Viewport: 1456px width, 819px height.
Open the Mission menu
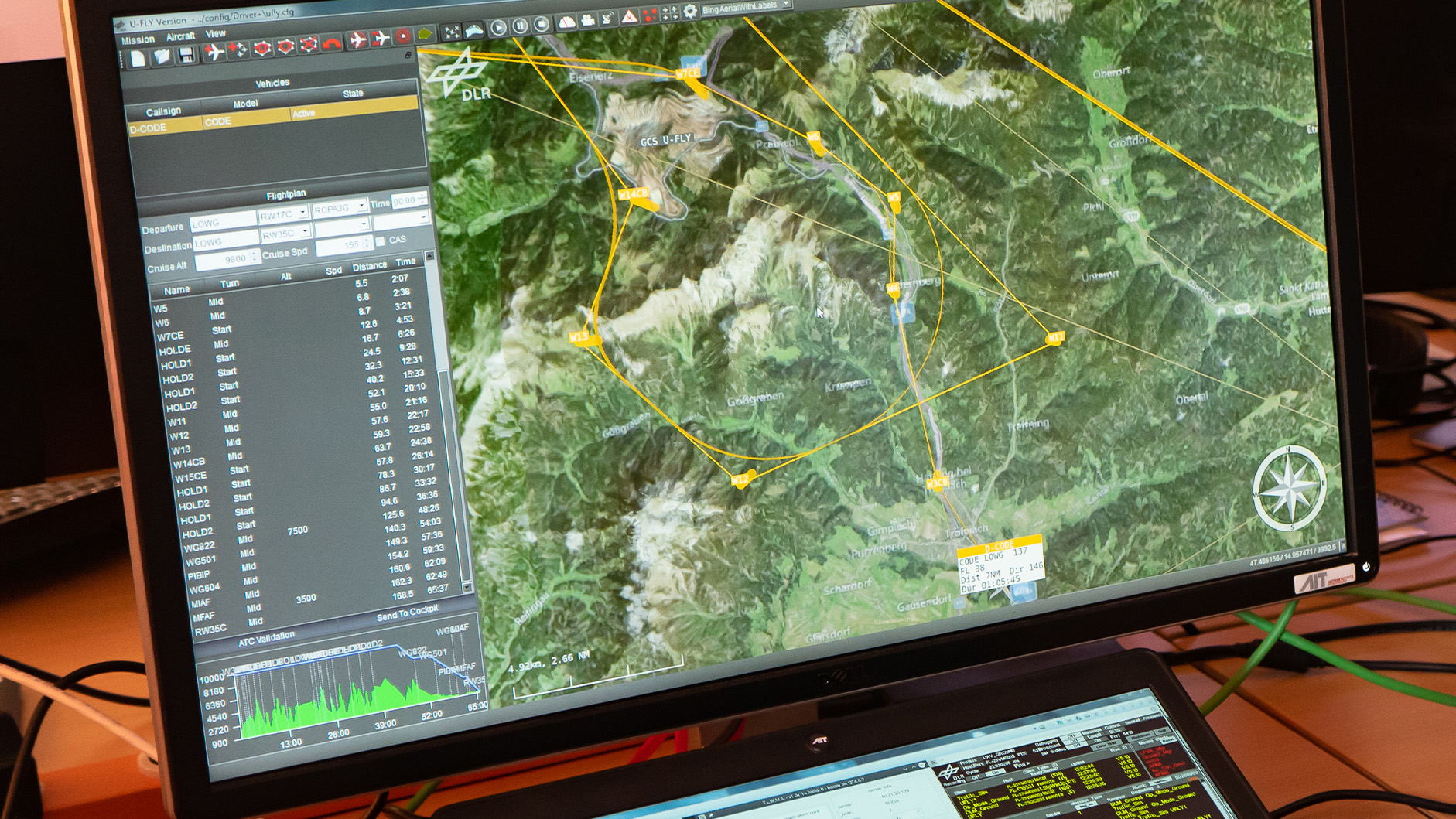138,40
